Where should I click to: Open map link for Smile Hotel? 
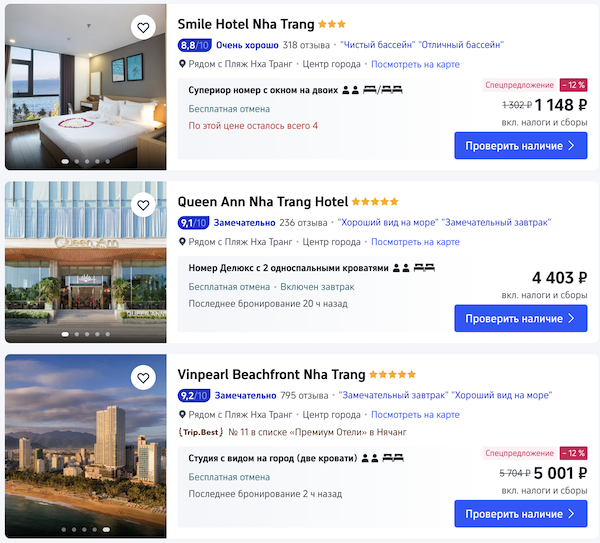pos(415,64)
